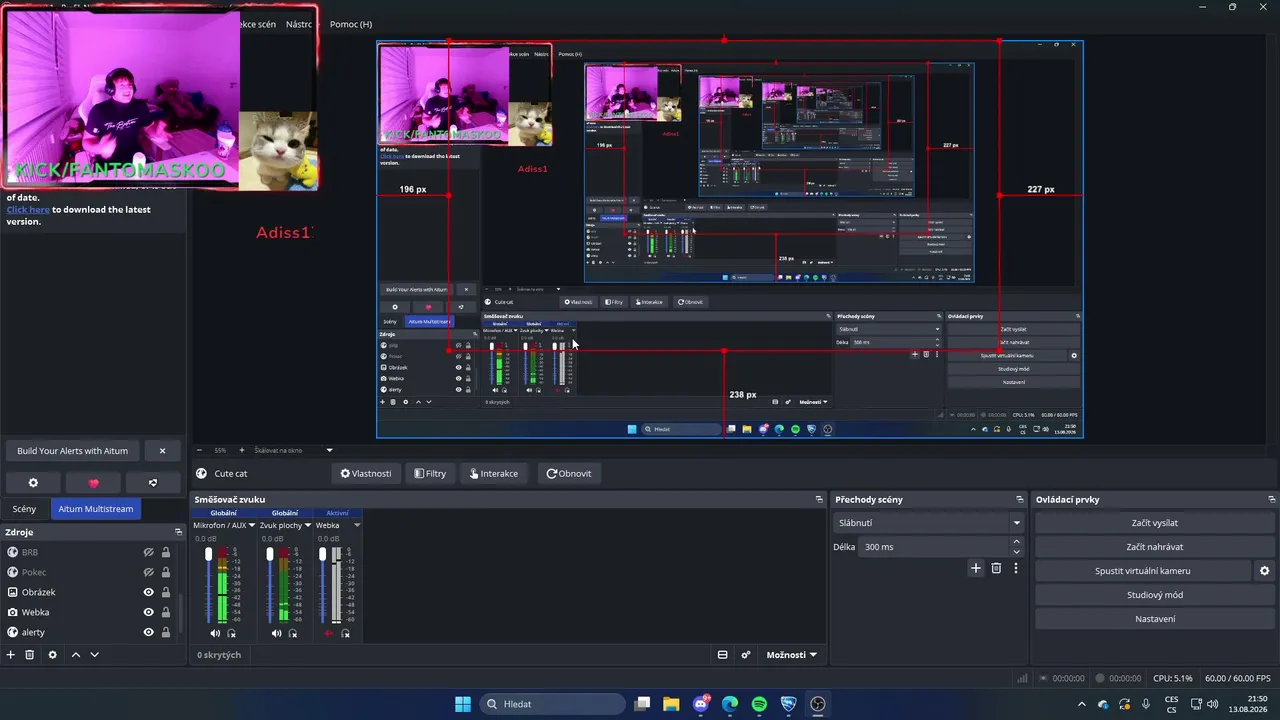Decrease transition duration with down arrow
Screen dimensions: 1280x720
(x=1017, y=552)
